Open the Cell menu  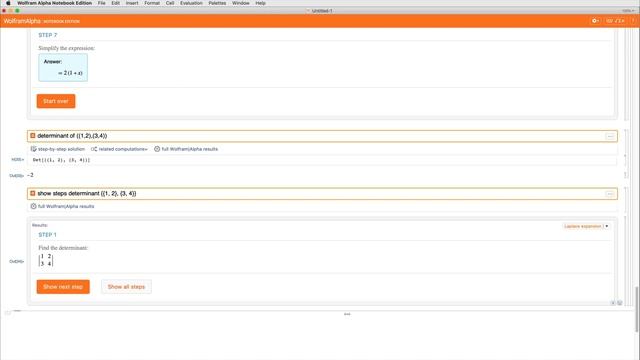coord(170,3)
